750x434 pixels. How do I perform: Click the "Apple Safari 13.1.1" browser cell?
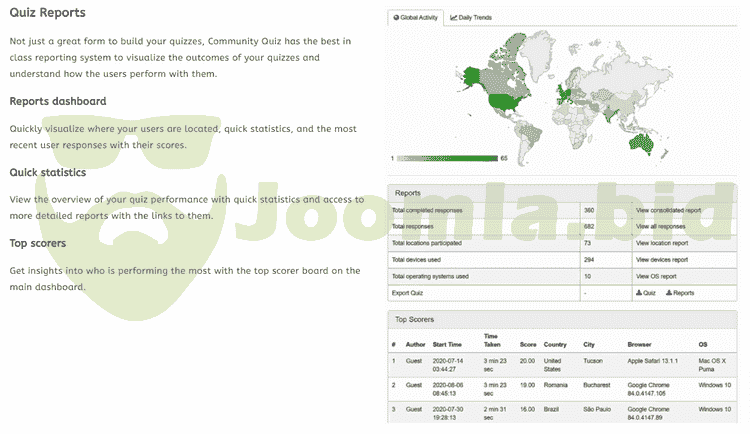click(x=652, y=361)
